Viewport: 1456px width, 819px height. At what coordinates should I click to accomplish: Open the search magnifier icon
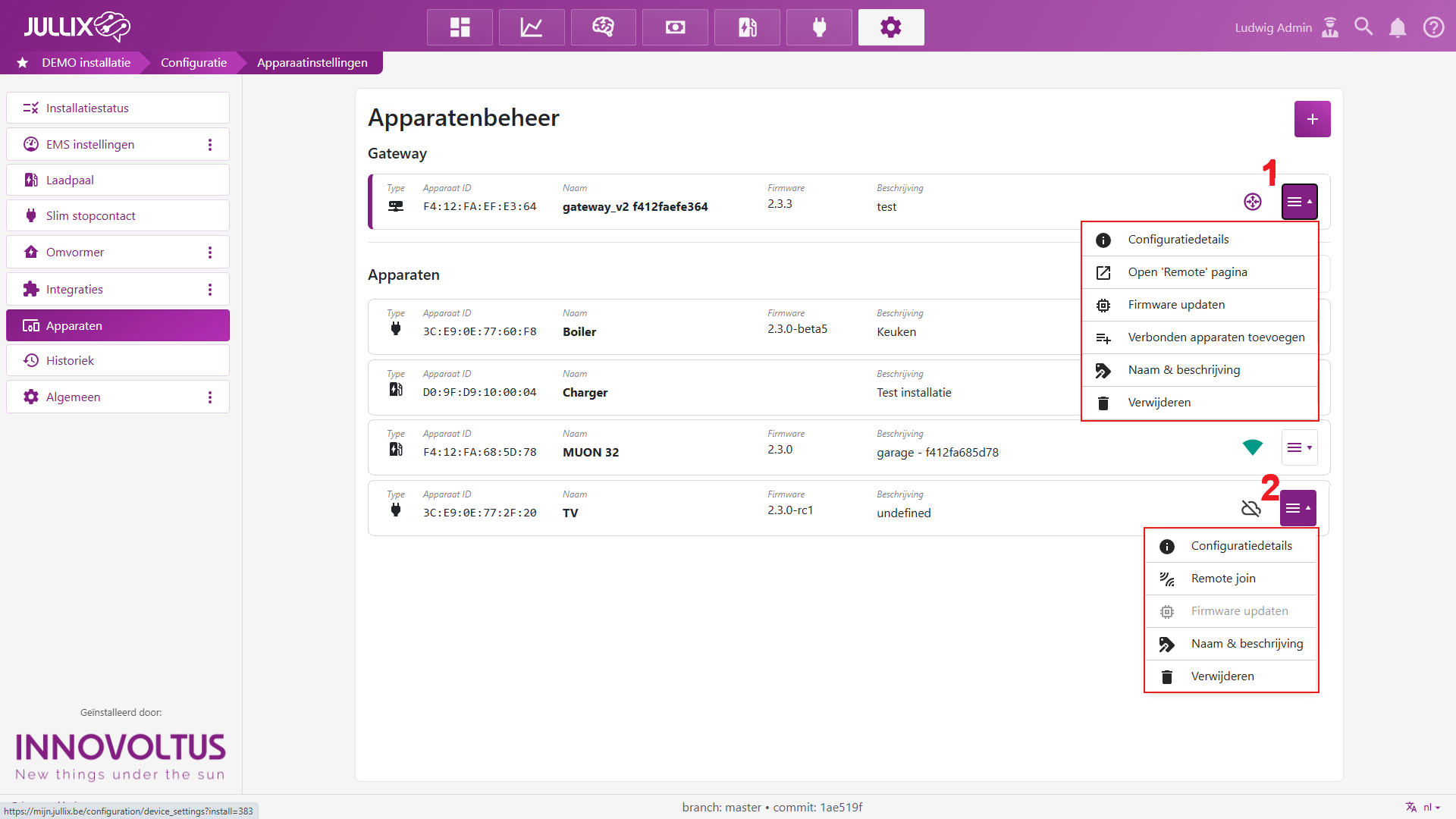(1363, 27)
